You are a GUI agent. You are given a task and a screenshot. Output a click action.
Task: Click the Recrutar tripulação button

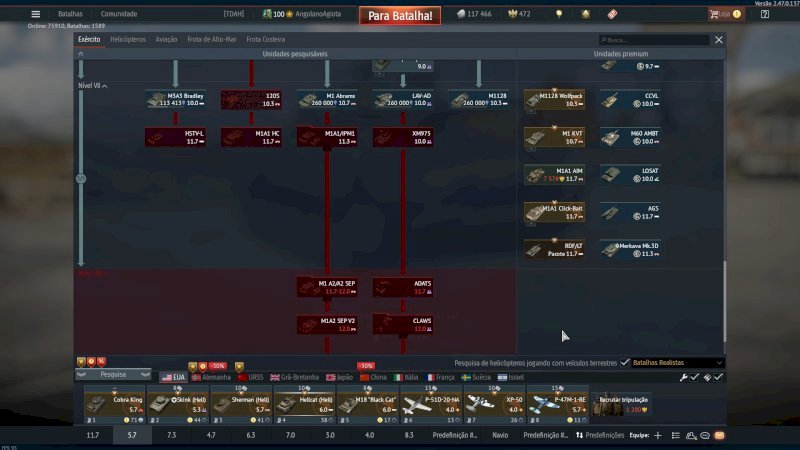(622, 403)
